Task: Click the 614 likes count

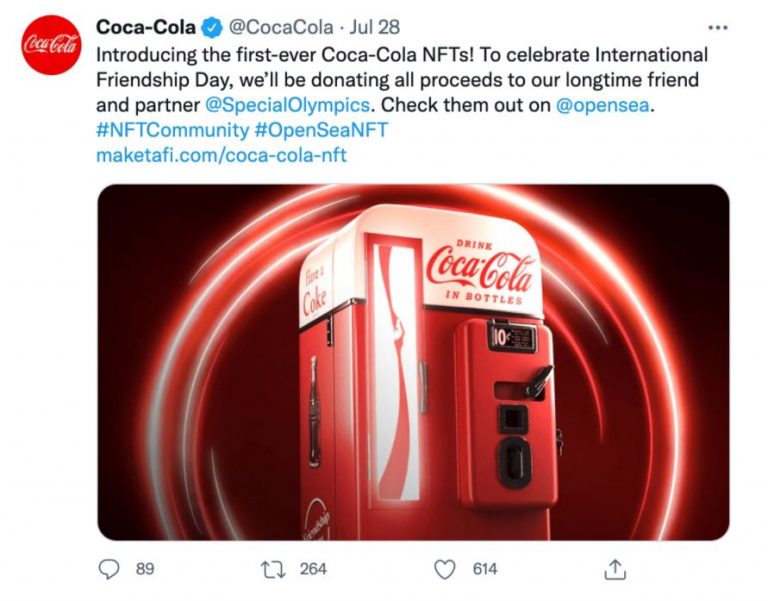Action: [485, 569]
